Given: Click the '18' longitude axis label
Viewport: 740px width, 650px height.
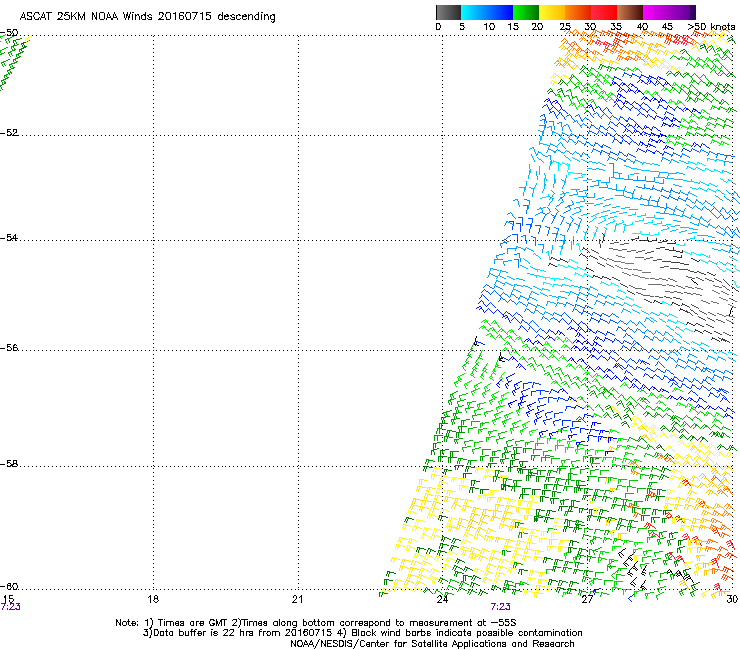Looking at the screenshot, I should [153, 599].
